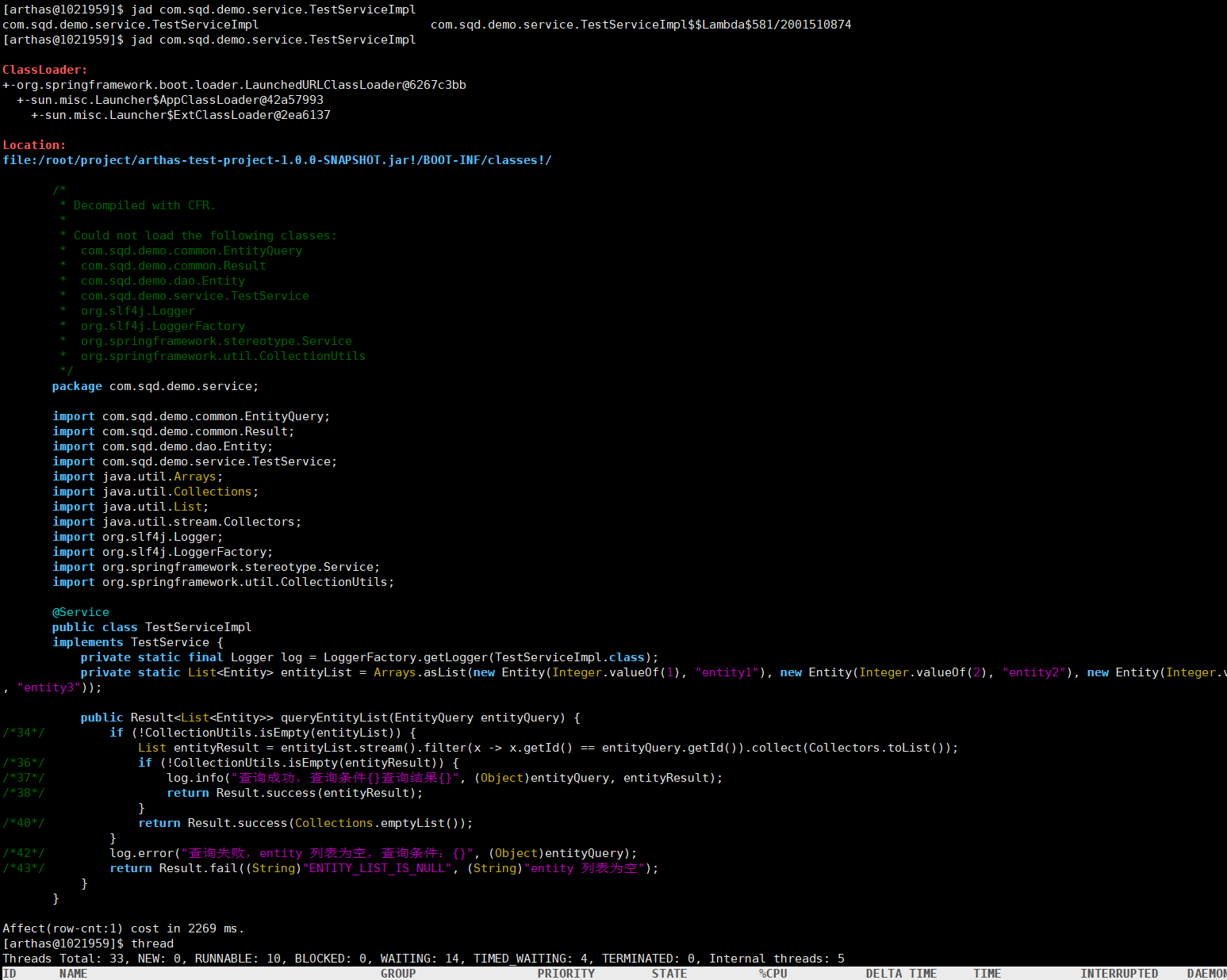Click the import java.util.Arrays statement

click(x=138, y=477)
